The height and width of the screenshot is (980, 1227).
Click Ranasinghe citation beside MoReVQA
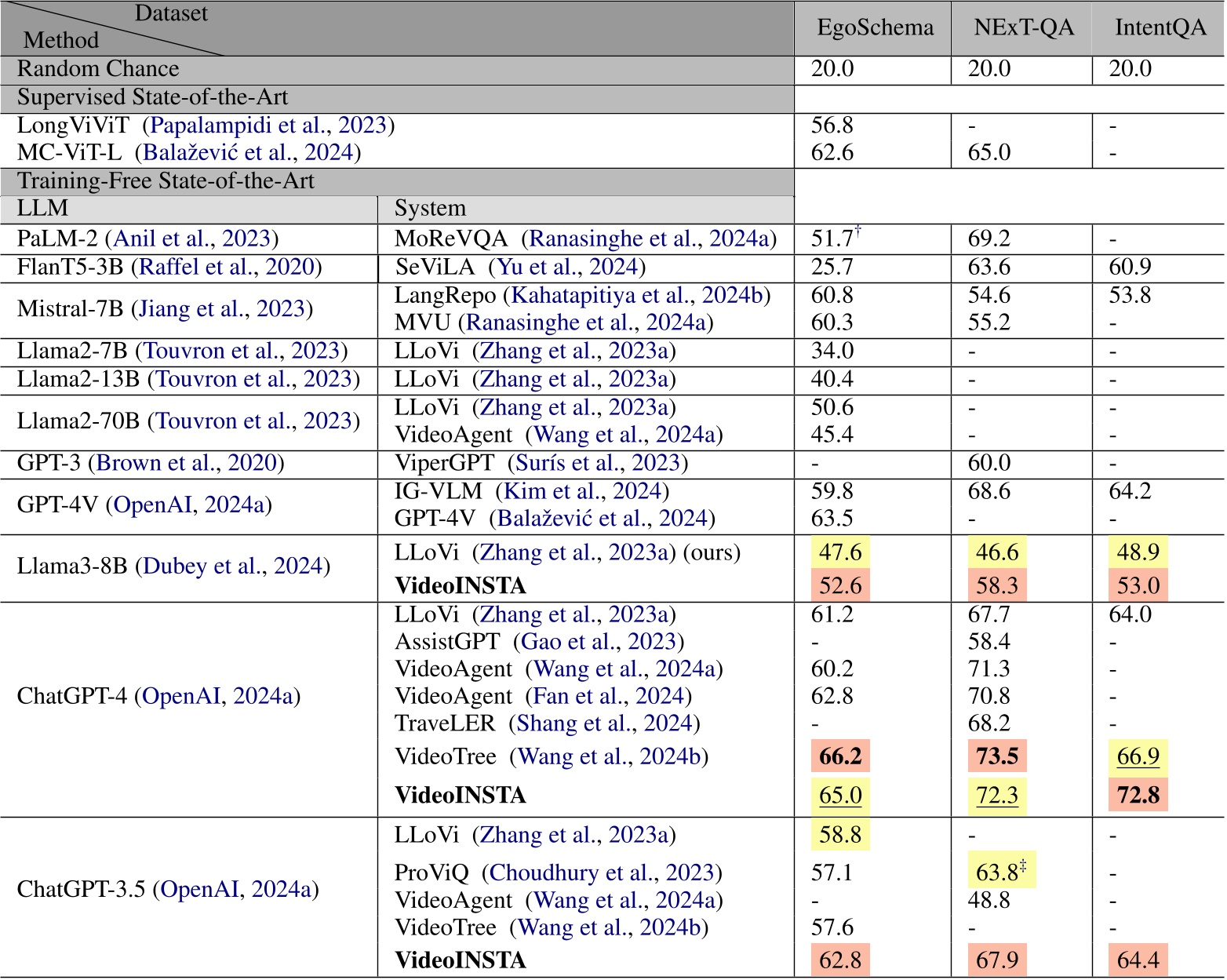[x=650, y=239]
